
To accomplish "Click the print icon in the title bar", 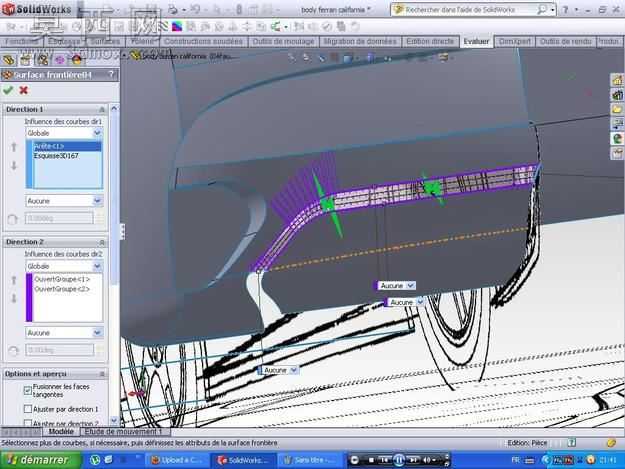I will pyautogui.click(x=173, y=9).
